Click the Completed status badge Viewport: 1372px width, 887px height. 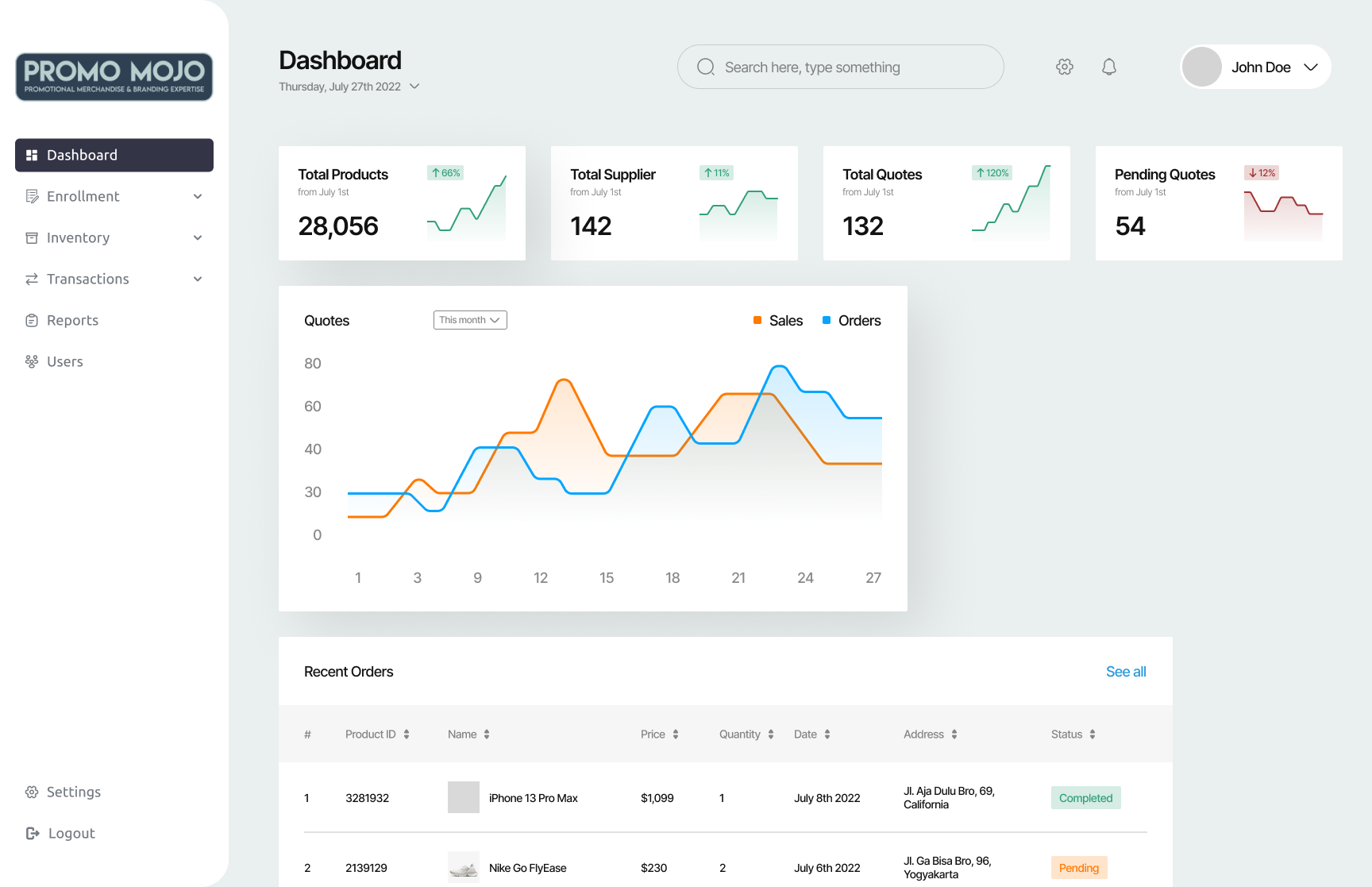1085,798
